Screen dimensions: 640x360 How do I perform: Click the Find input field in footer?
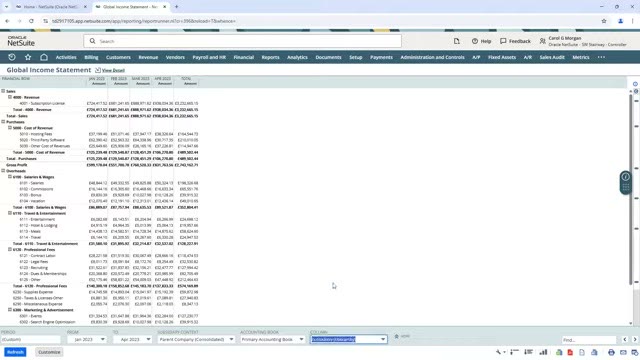(589, 340)
